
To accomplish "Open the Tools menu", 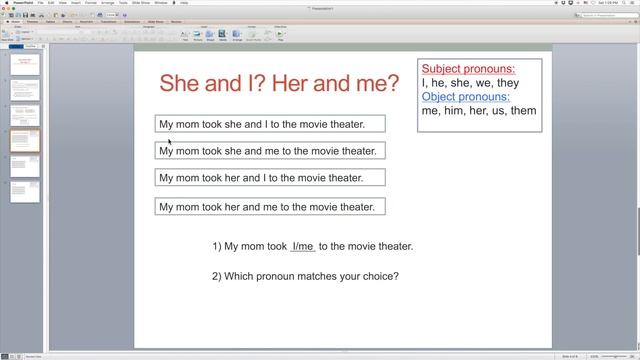I will pos(123,3).
